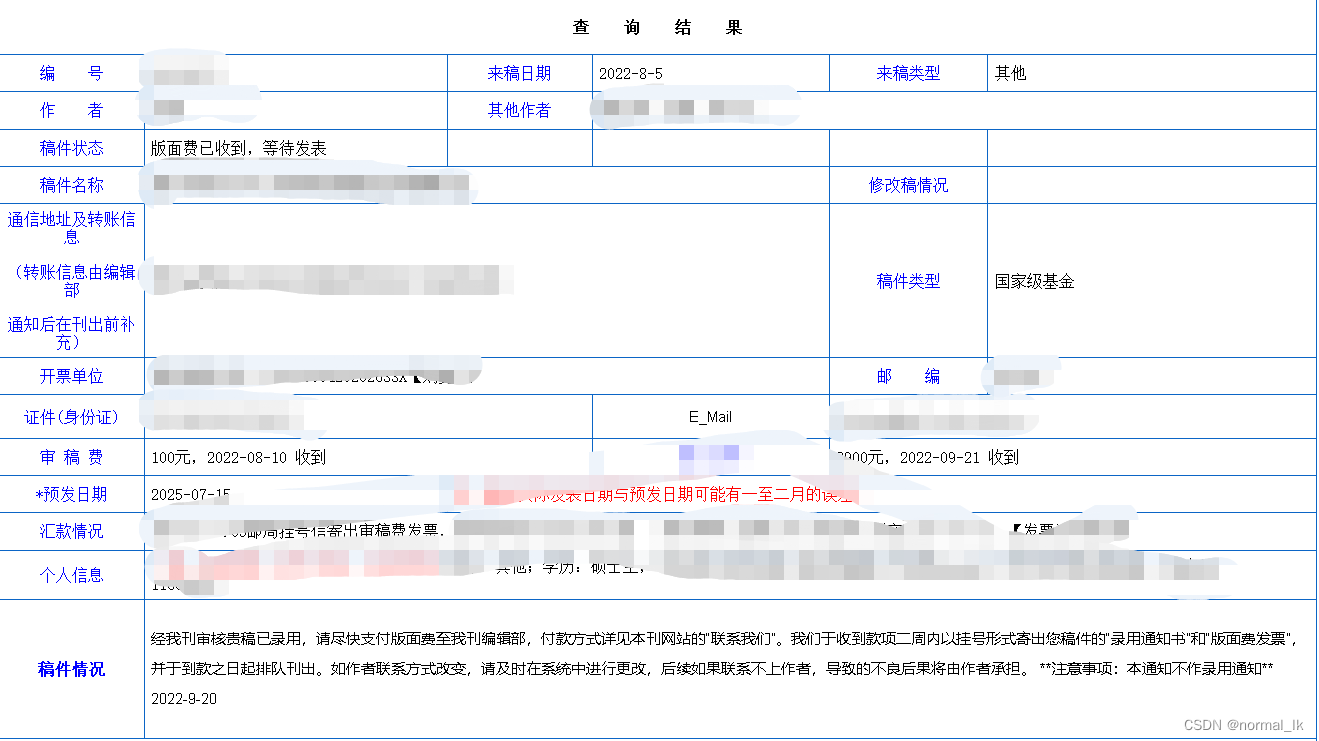1319x741 pixels.
Task: Select the pre-publish date 2025-07-15
Action: click(191, 494)
